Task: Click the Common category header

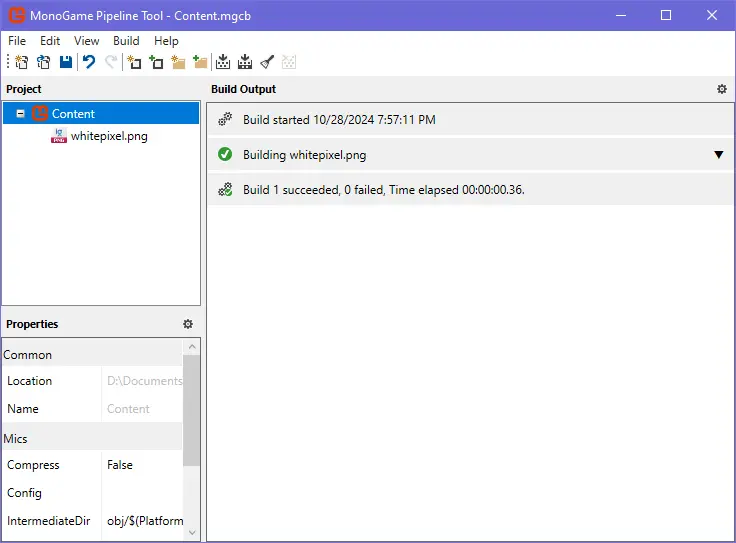Action: (92, 354)
